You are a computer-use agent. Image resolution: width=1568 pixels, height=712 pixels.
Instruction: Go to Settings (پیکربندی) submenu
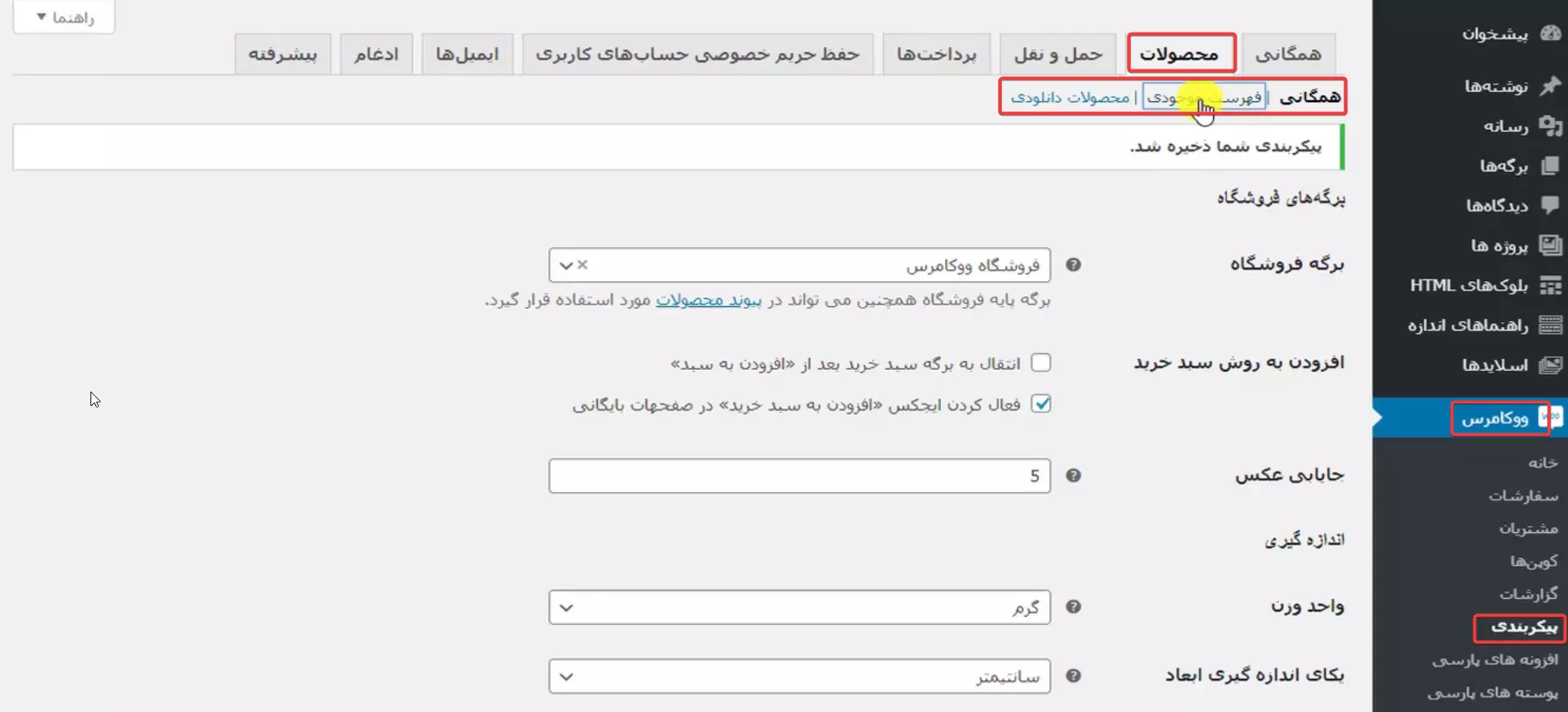click(x=1524, y=627)
